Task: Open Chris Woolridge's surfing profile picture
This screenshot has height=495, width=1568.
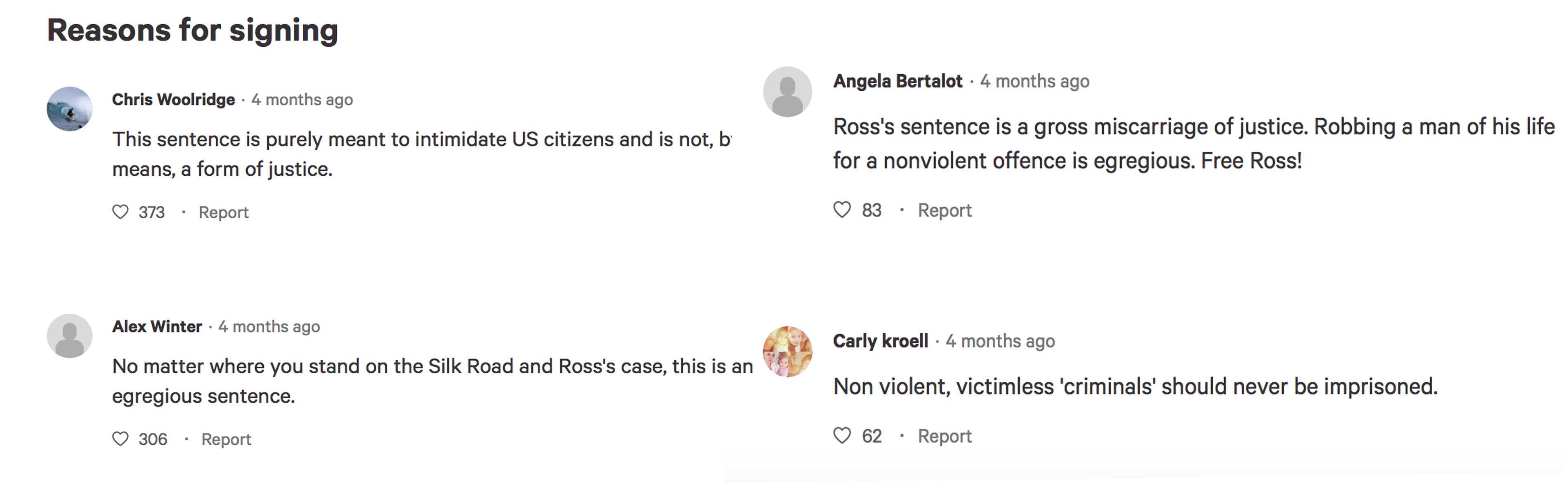Action: (69, 109)
